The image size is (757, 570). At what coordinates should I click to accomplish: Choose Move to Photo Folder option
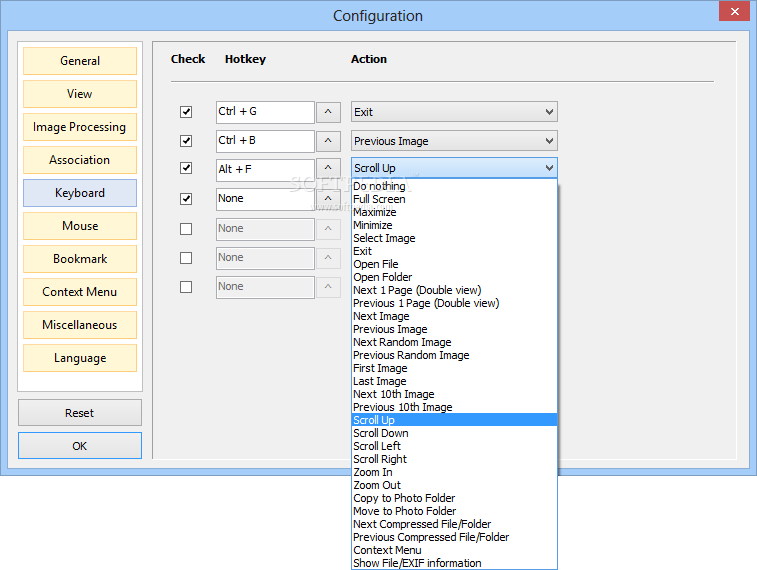[x=454, y=512]
